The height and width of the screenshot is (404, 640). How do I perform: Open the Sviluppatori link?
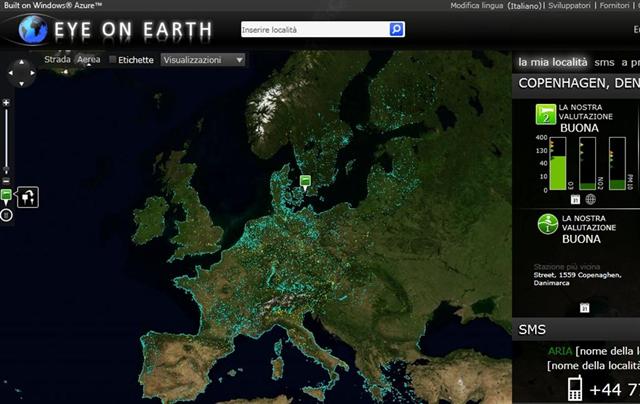click(566, 6)
